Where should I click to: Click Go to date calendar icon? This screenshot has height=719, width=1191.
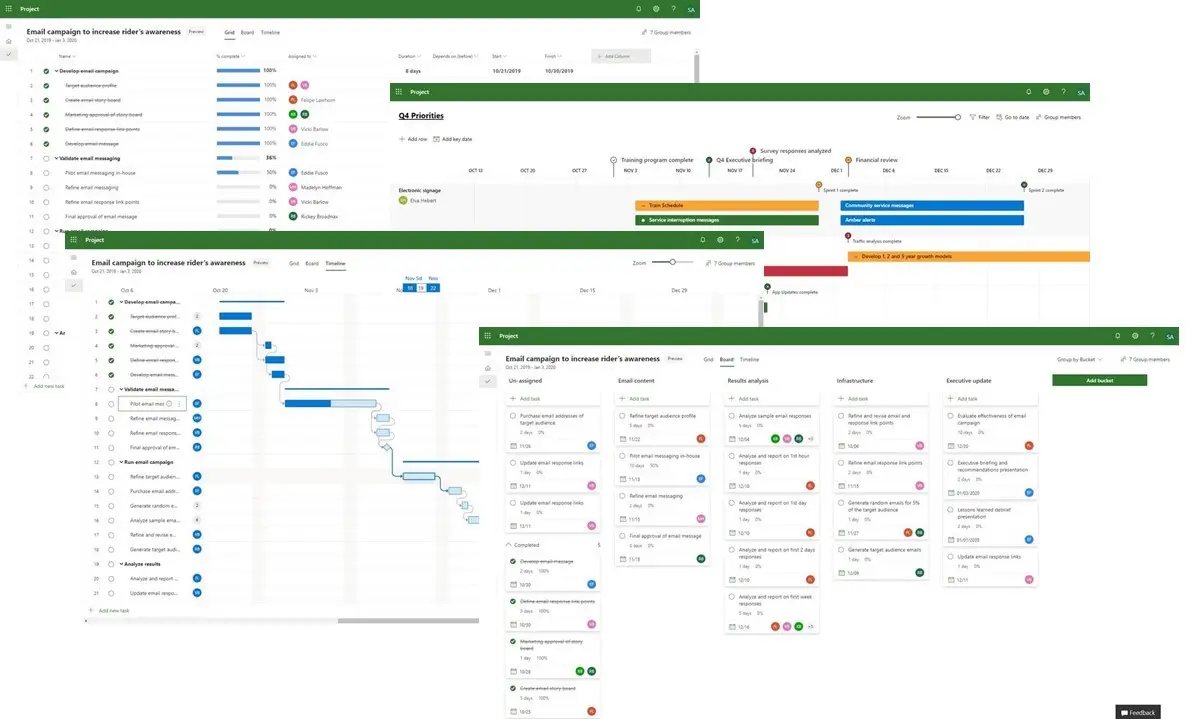999,117
